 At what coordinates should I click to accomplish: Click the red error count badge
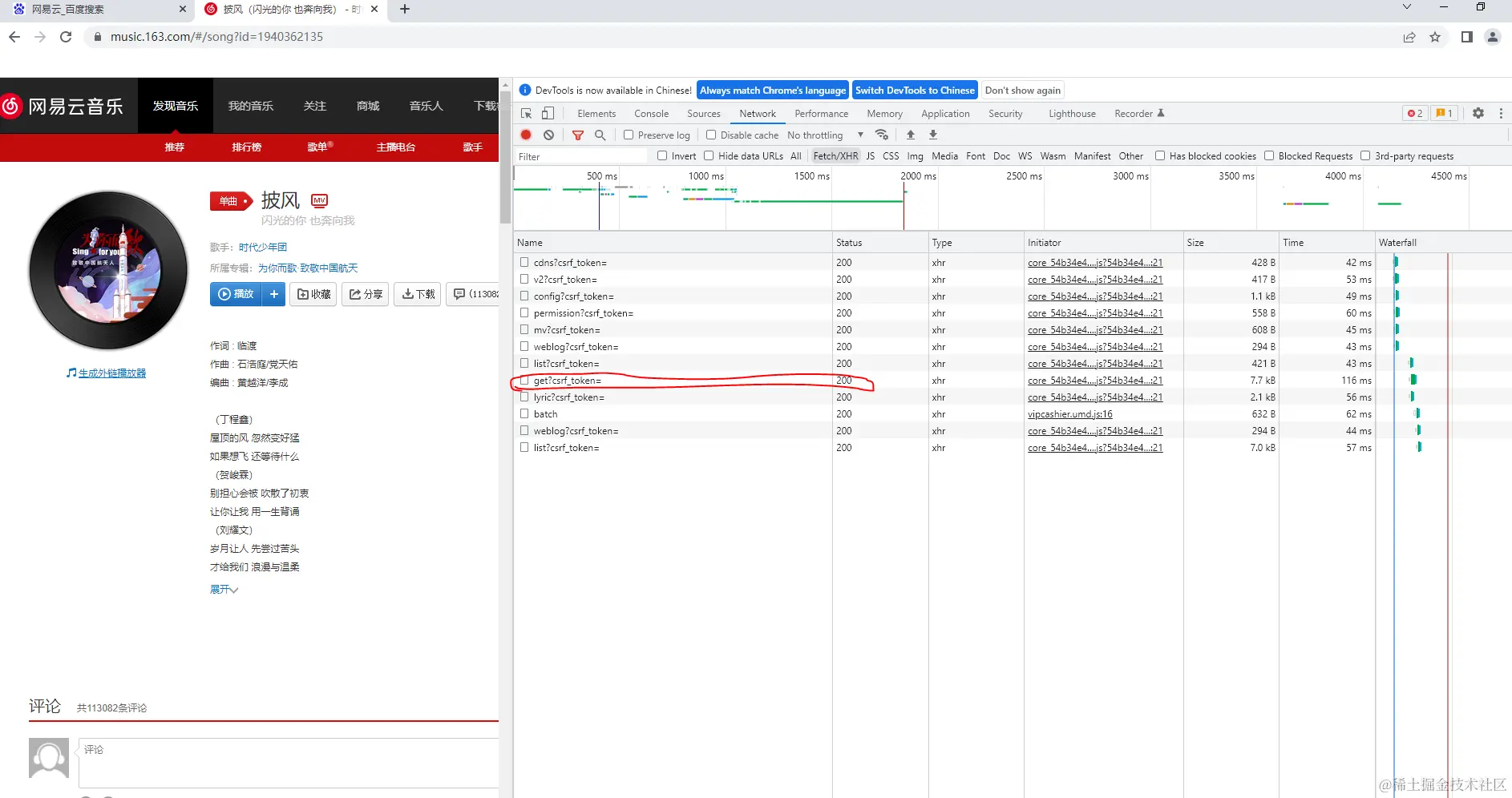point(1415,113)
